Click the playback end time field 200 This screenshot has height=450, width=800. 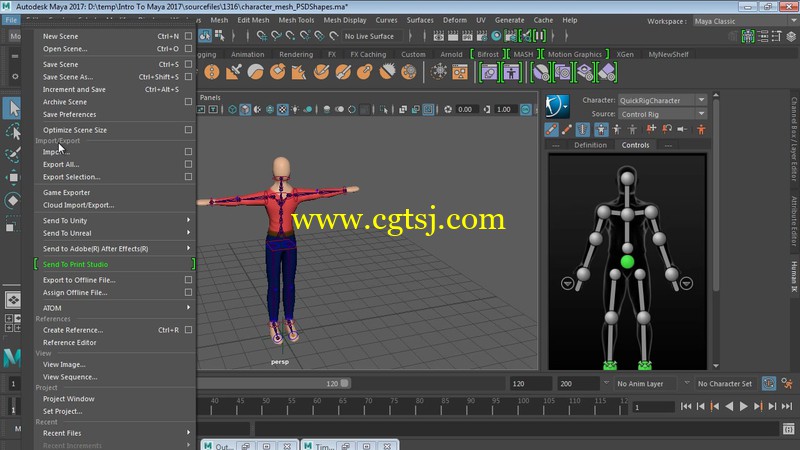click(x=579, y=383)
